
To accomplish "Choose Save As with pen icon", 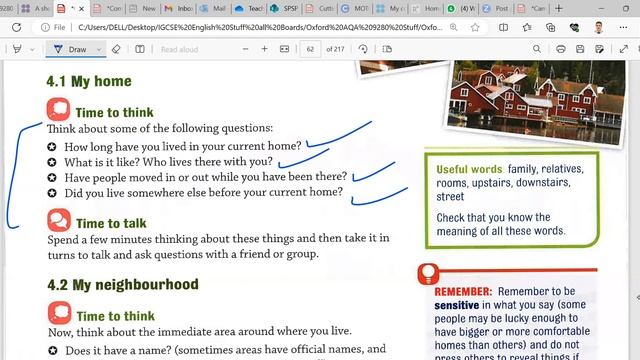I will [x=599, y=49].
